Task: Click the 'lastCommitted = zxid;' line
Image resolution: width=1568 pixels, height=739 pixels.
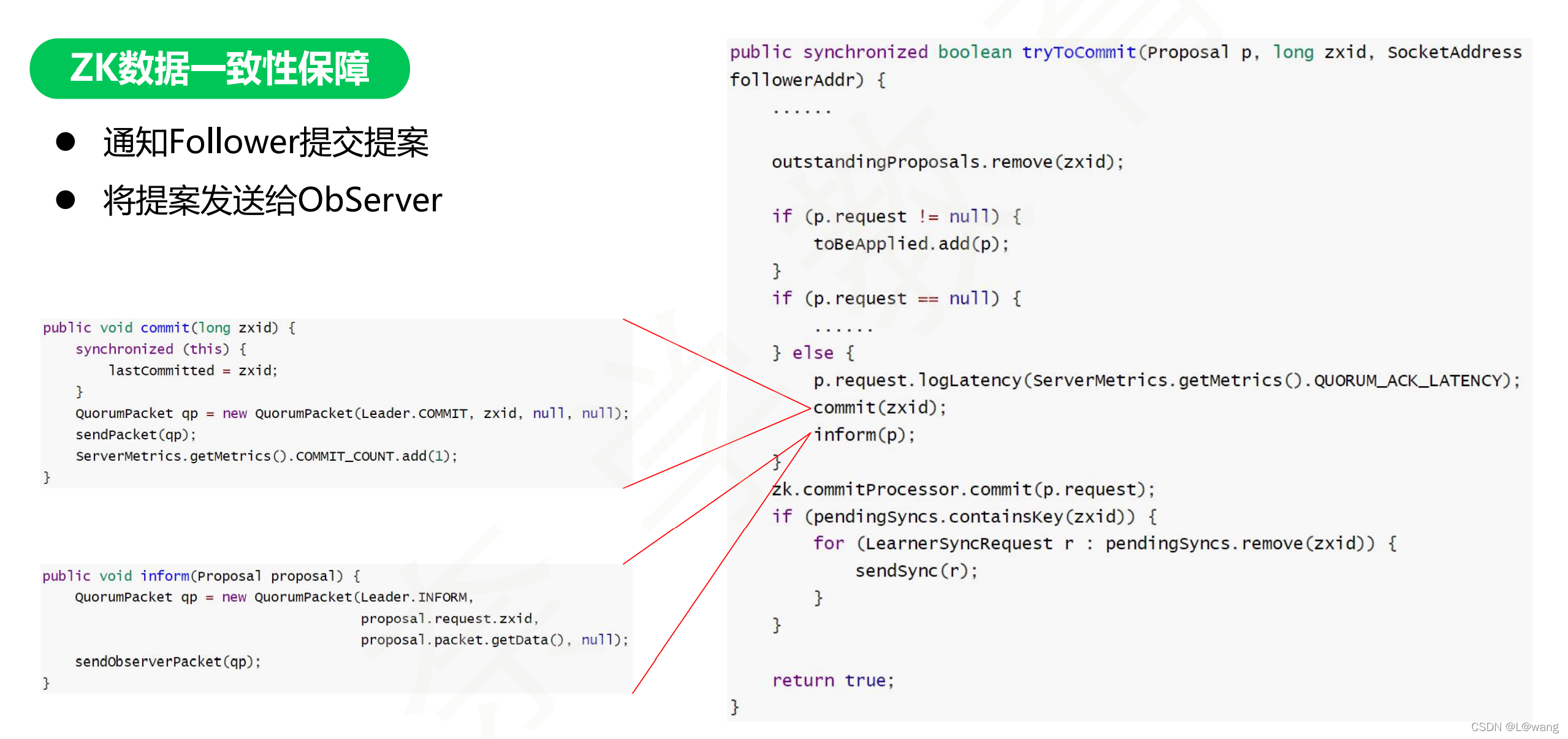Action: coord(193,371)
